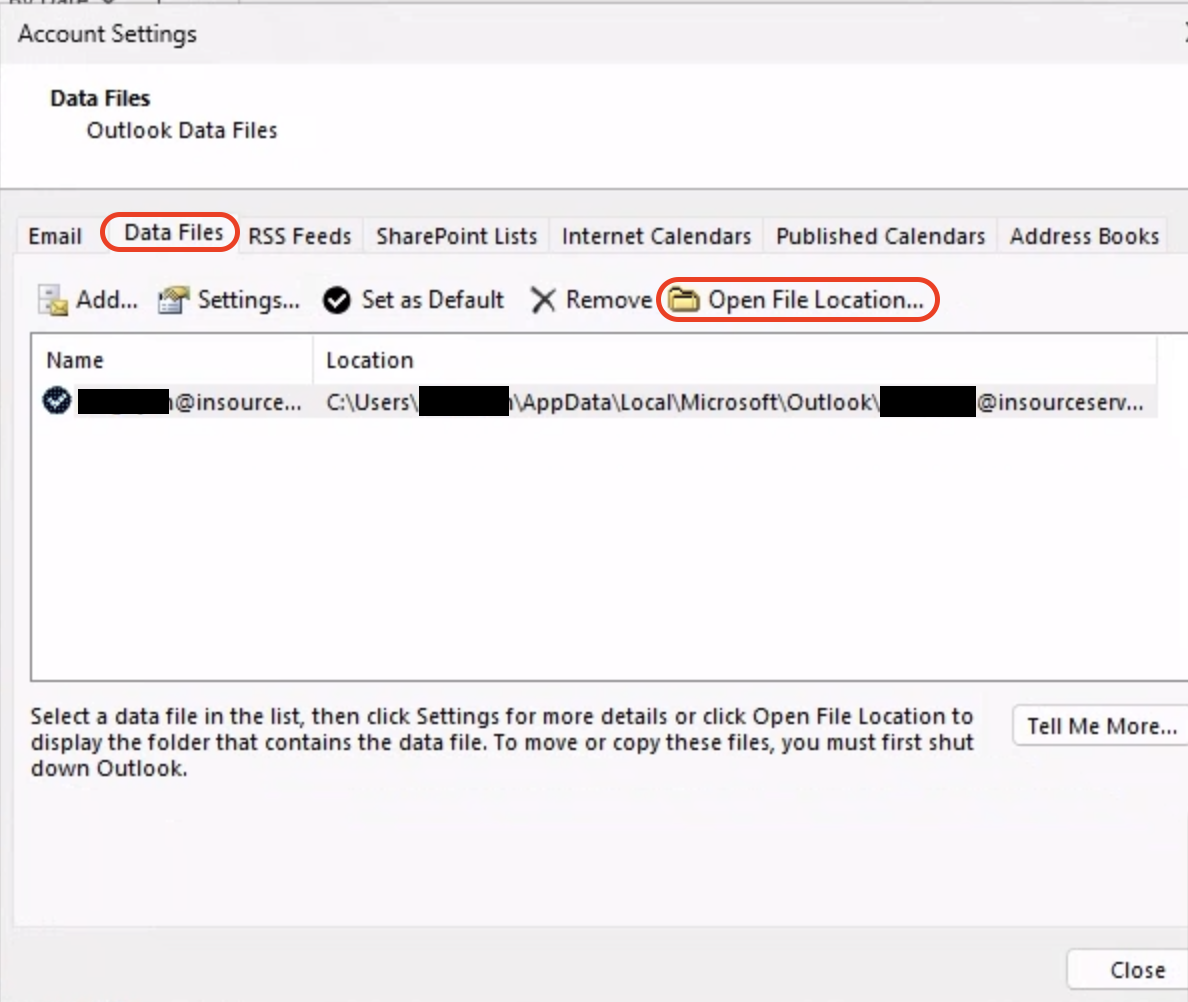Screen dimensions: 1188x1002
Task: Click the Tell Me More button
Action: 1102,726
